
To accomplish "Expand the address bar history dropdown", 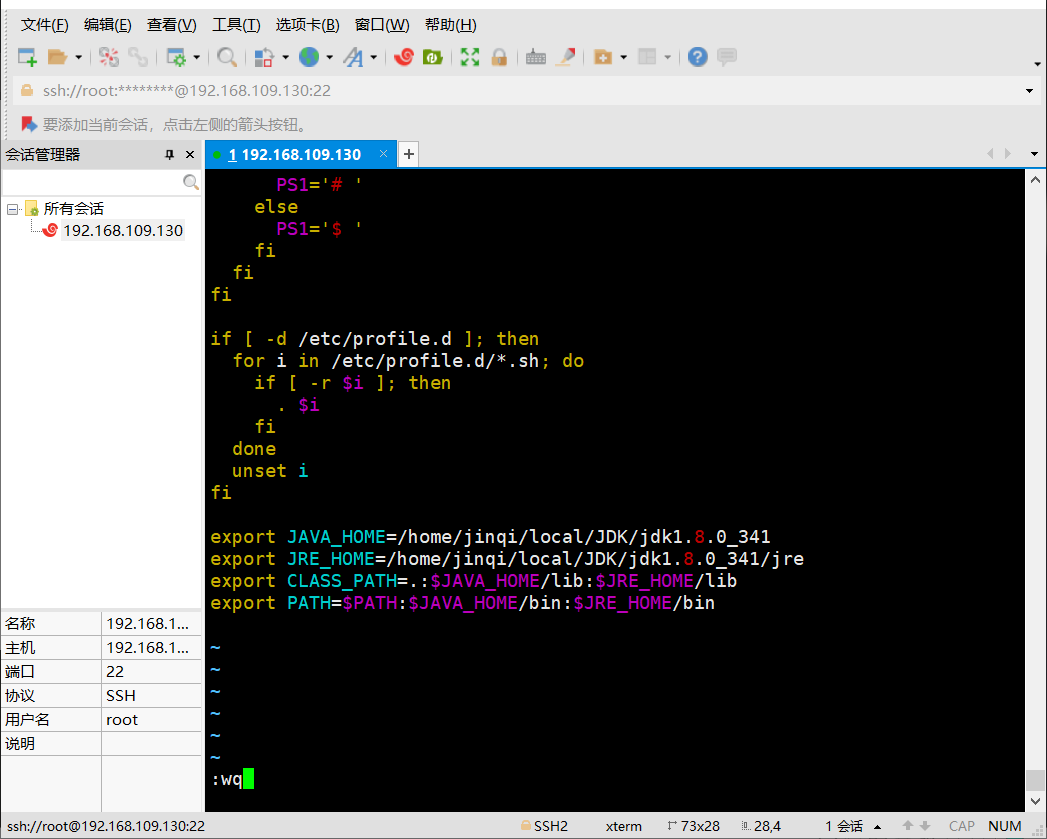I will click(x=1030, y=91).
